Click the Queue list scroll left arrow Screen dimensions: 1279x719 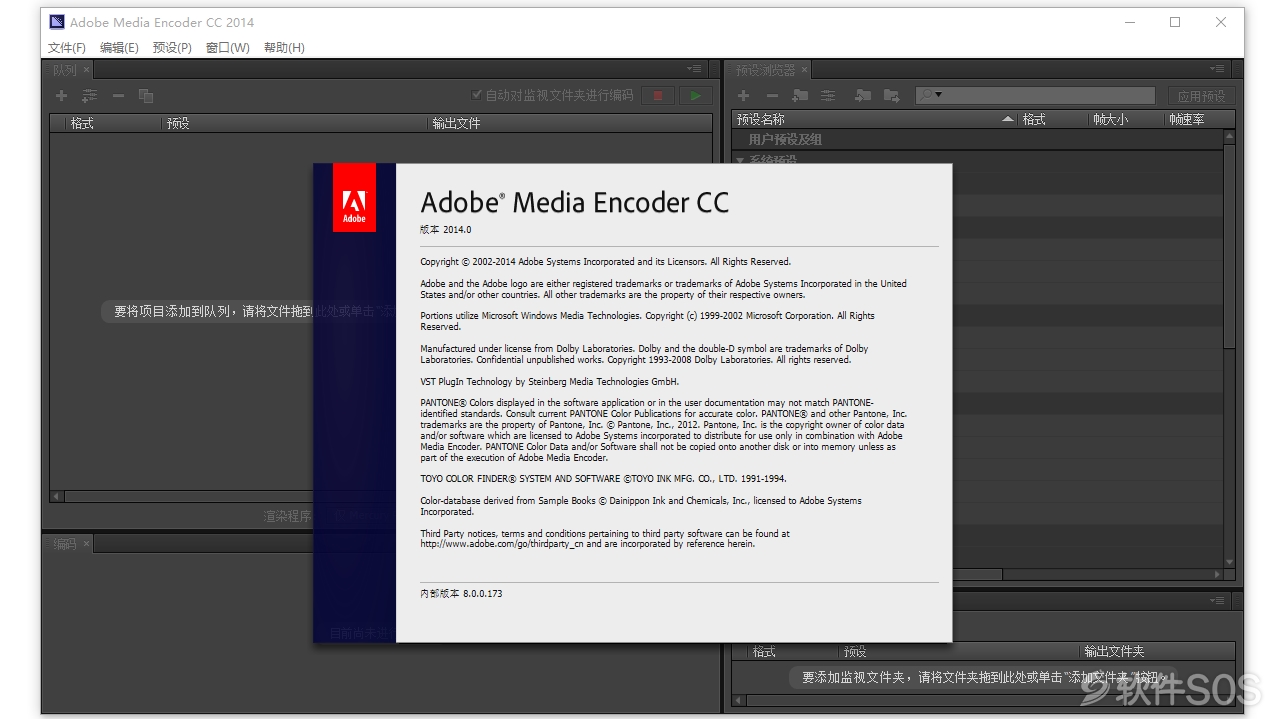coord(56,496)
